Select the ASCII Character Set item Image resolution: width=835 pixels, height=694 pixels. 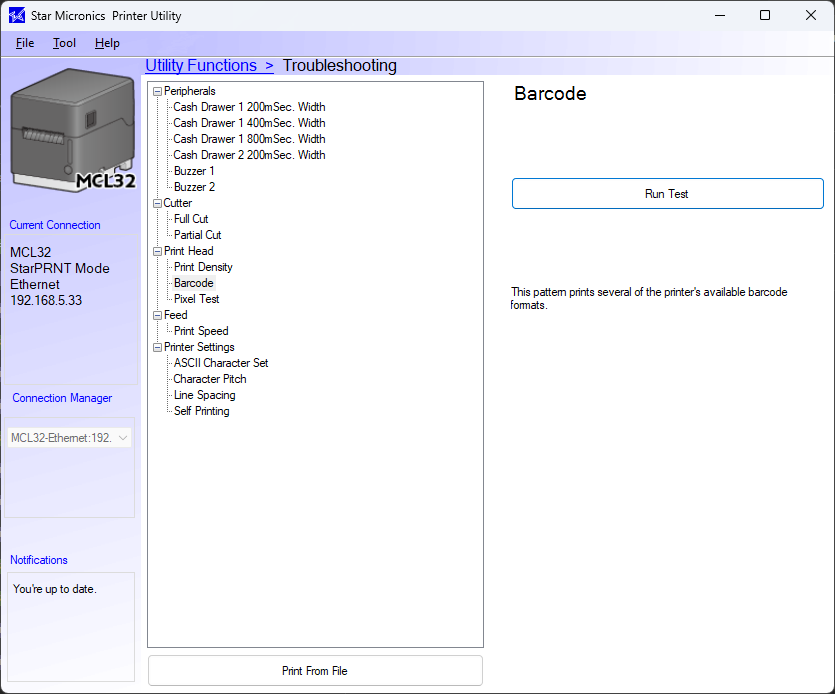click(221, 363)
